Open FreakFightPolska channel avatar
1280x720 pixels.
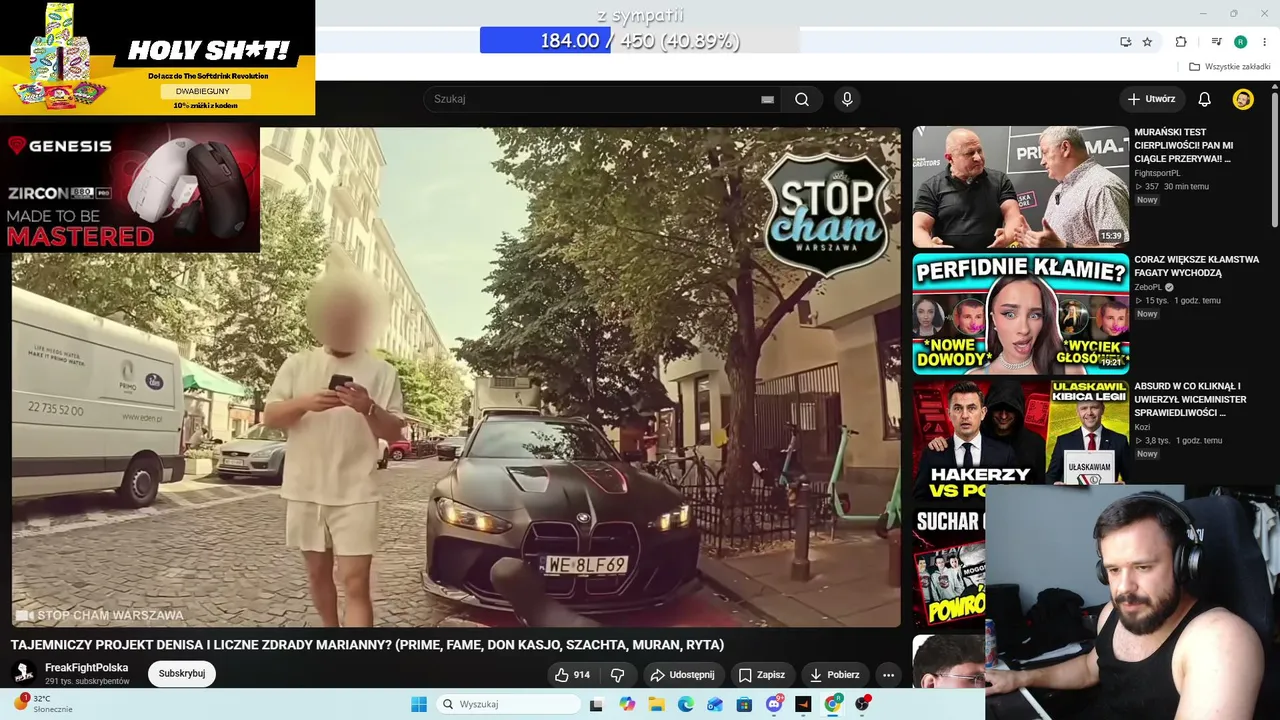[24, 673]
